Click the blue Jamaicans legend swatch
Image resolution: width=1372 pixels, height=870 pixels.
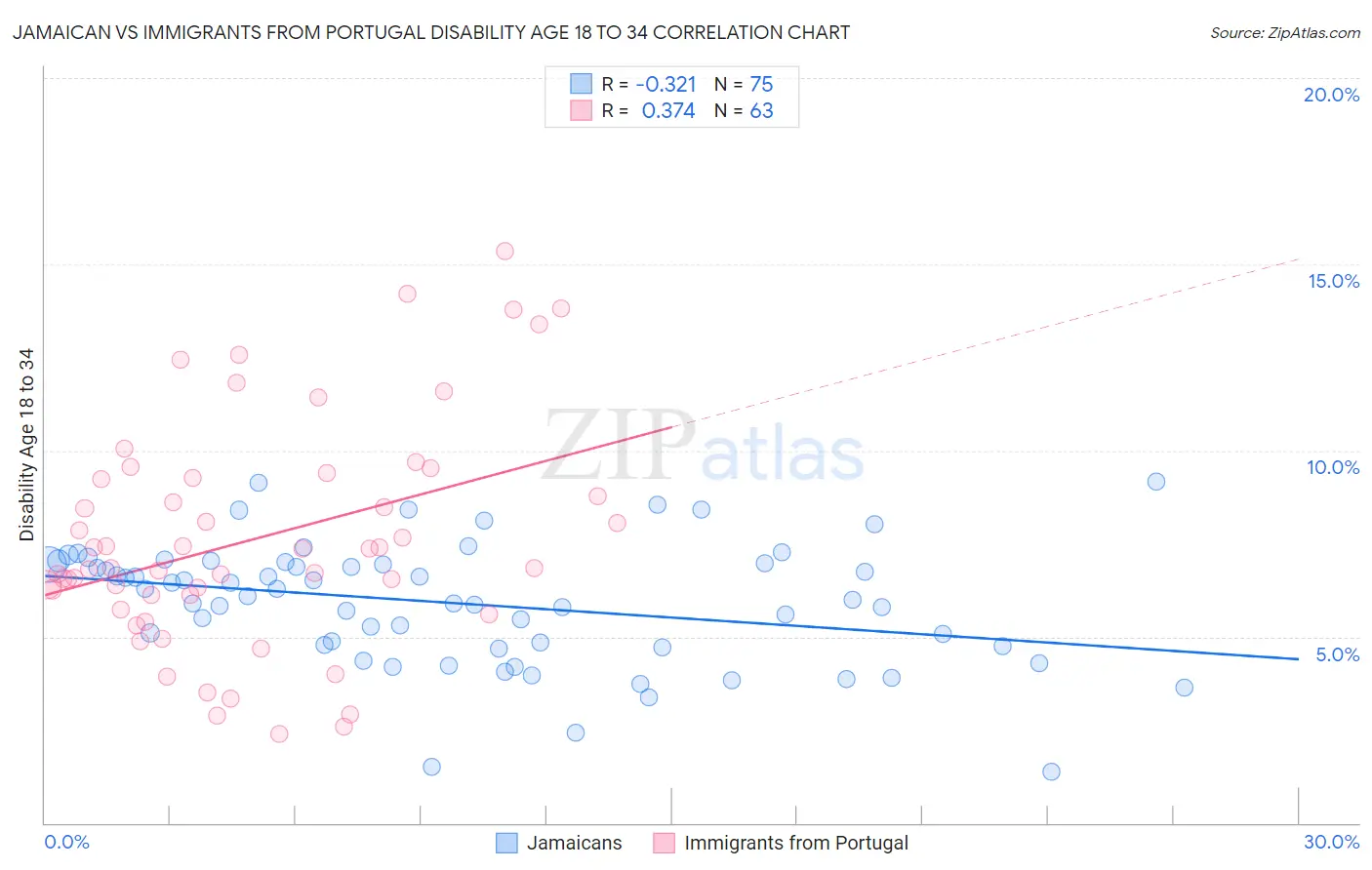pos(506,843)
